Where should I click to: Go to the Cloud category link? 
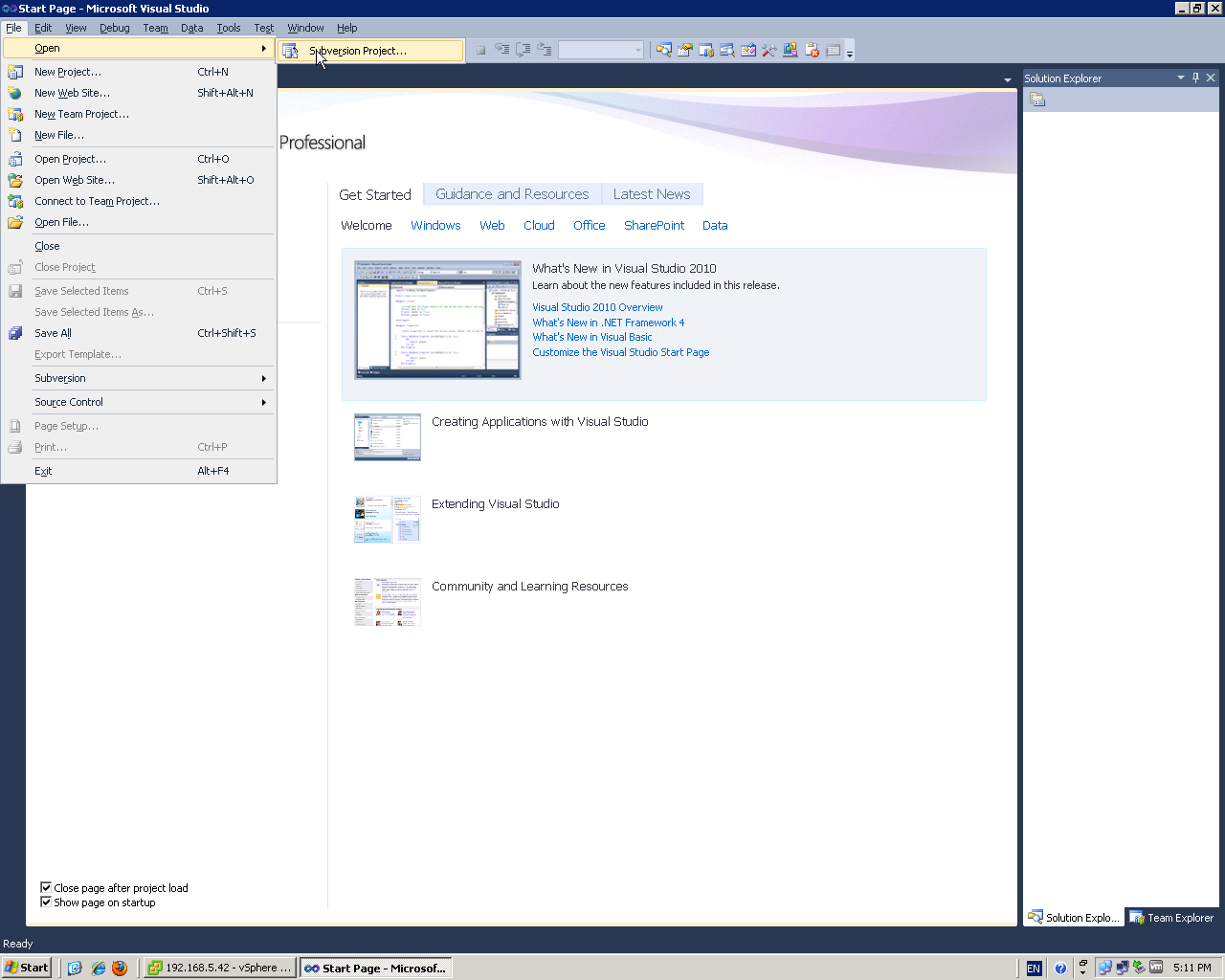pyautogui.click(x=539, y=226)
